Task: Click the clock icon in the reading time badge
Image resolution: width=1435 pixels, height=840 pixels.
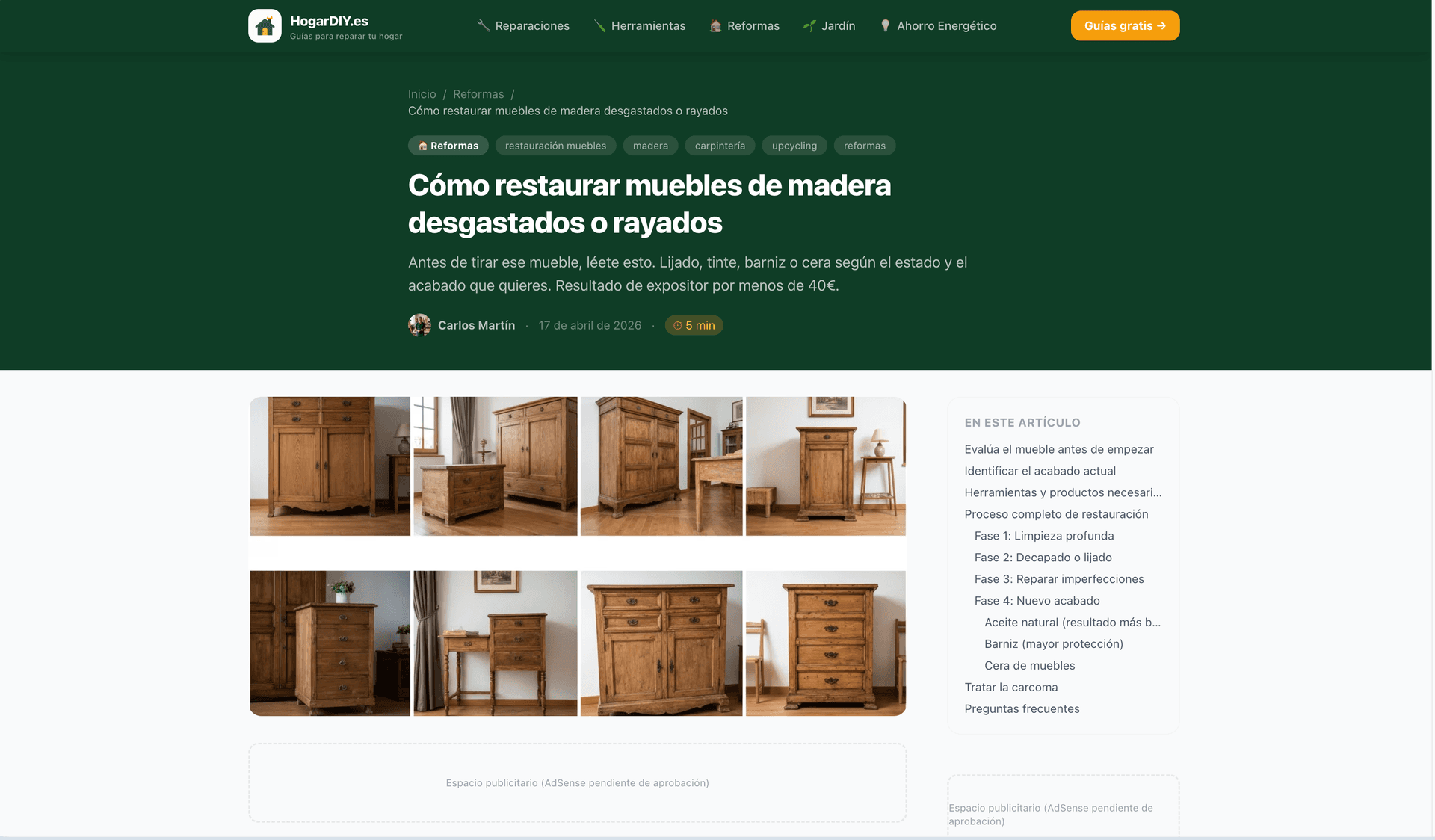Action: point(676,325)
